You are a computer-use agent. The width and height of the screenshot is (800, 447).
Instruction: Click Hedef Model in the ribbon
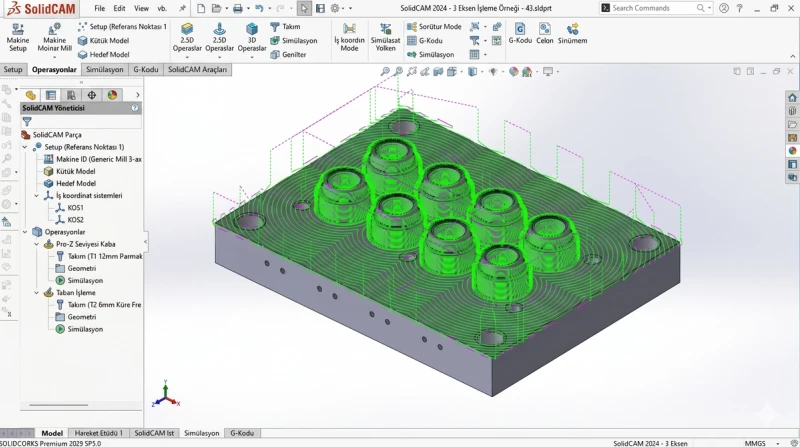(104, 55)
